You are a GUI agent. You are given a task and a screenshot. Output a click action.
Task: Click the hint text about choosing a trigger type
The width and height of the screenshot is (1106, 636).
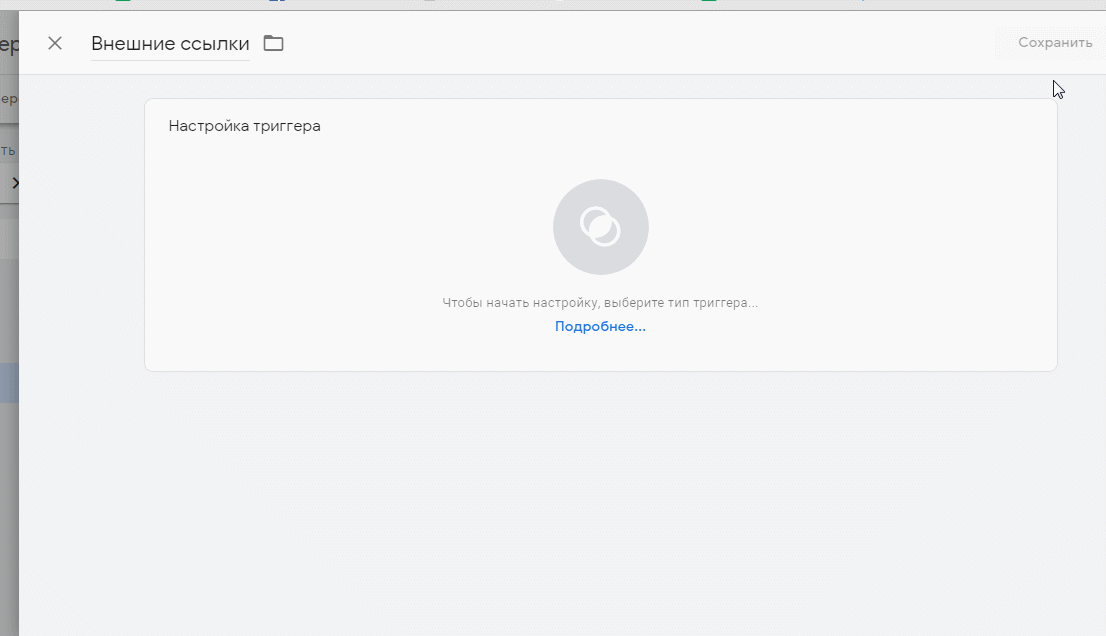600,302
